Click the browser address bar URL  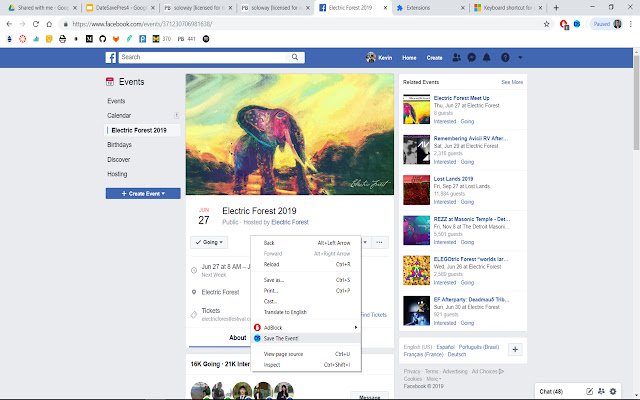pos(142,24)
